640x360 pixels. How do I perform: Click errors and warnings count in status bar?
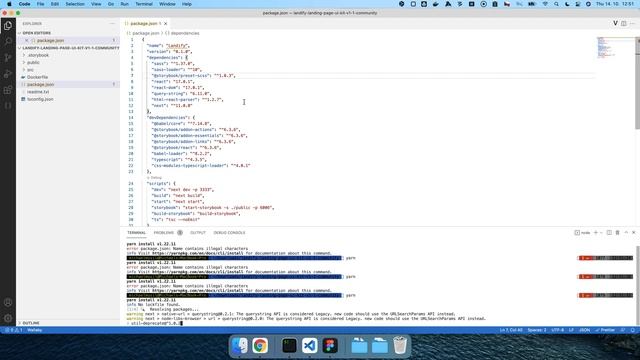(x=13, y=330)
